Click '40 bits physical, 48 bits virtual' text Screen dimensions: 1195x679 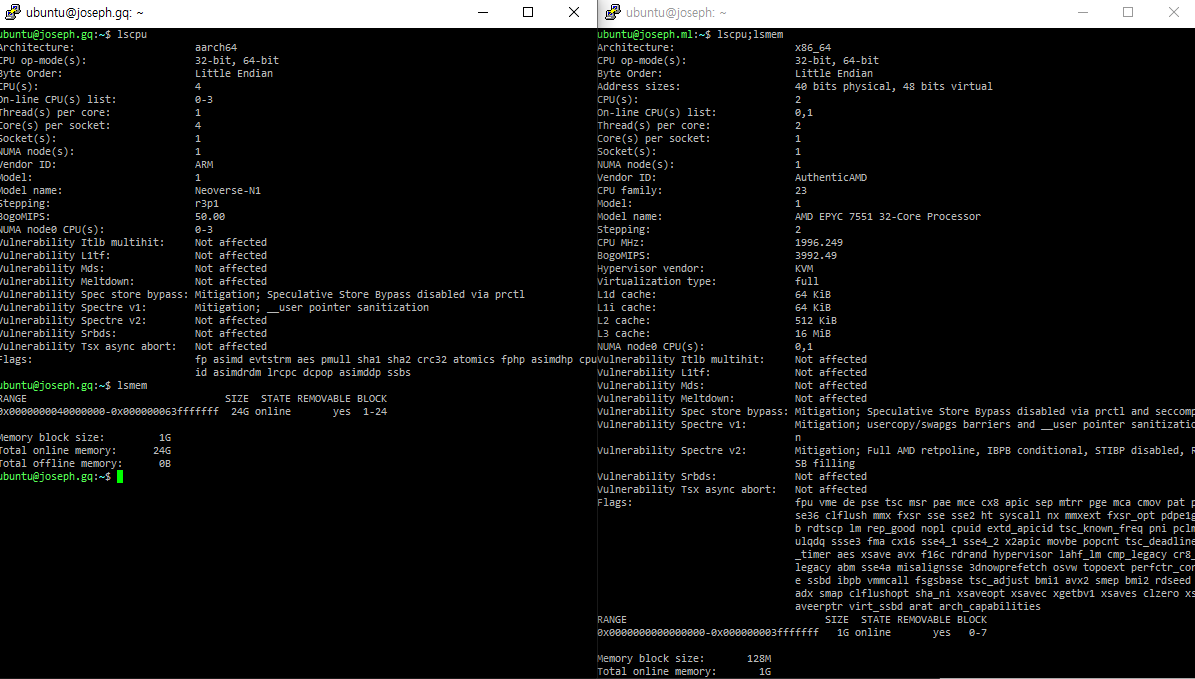point(893,86)
